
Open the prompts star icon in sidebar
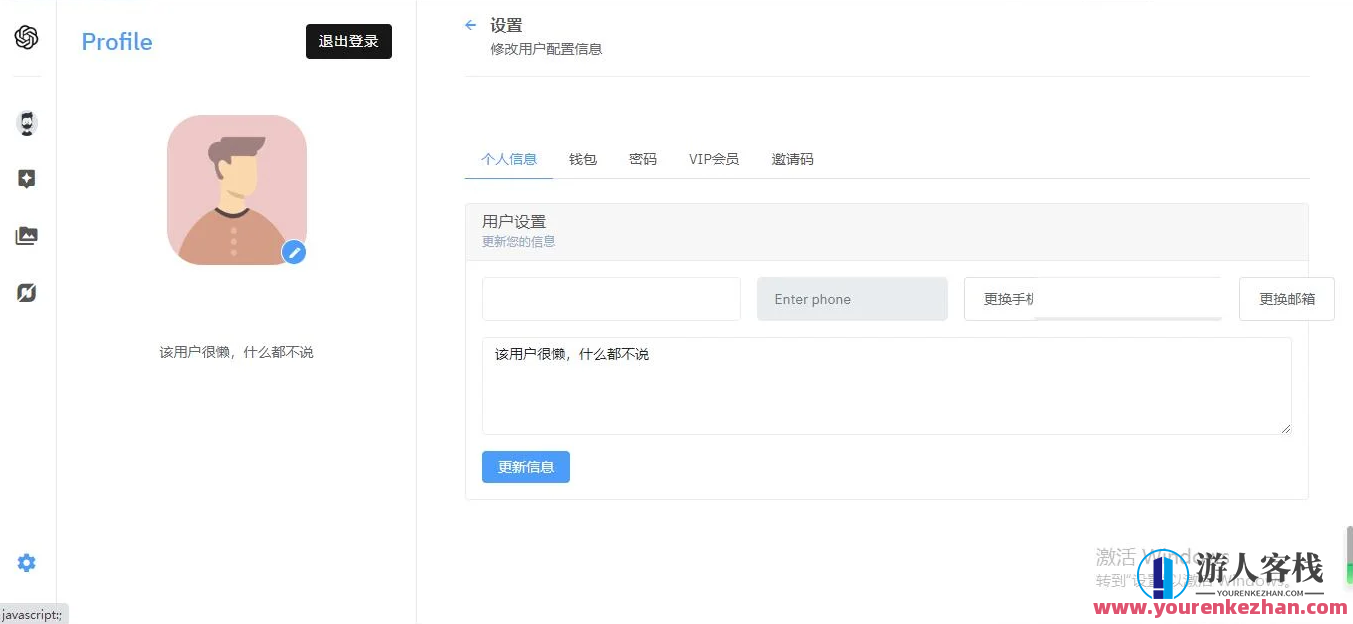coord(27,178)
